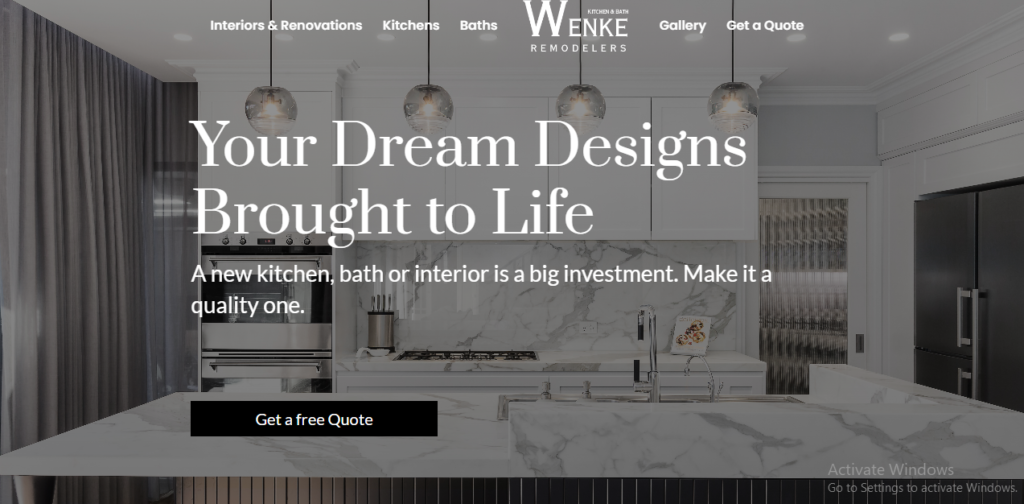Click Go to Settings to activate Windows text

[x=923, y=488]
